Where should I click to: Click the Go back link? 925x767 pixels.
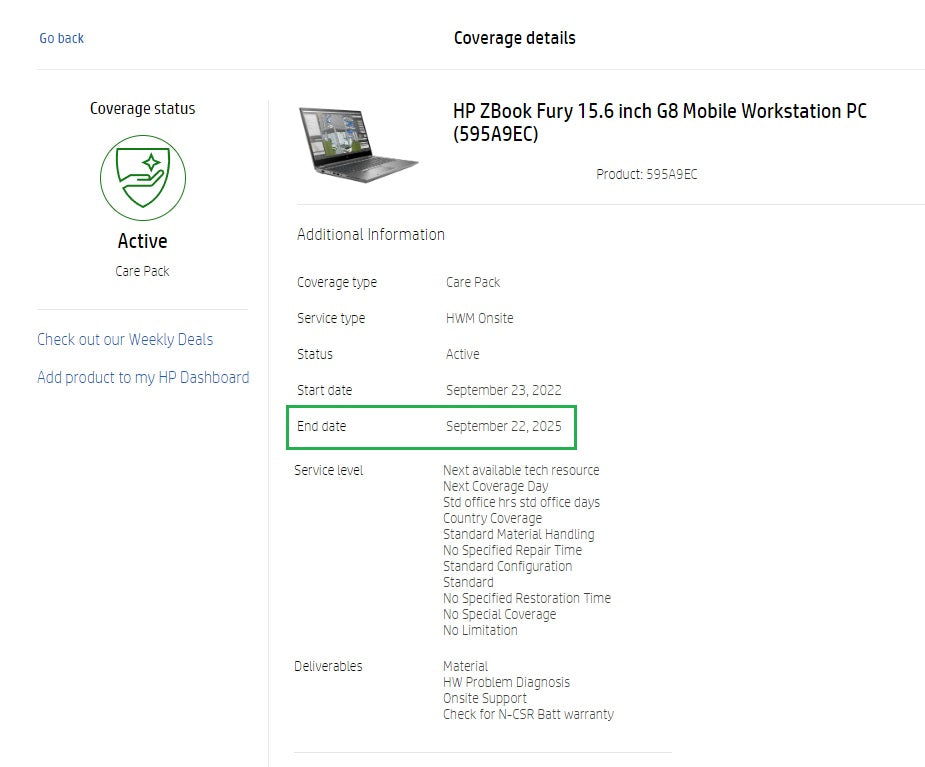click(61, 38)
